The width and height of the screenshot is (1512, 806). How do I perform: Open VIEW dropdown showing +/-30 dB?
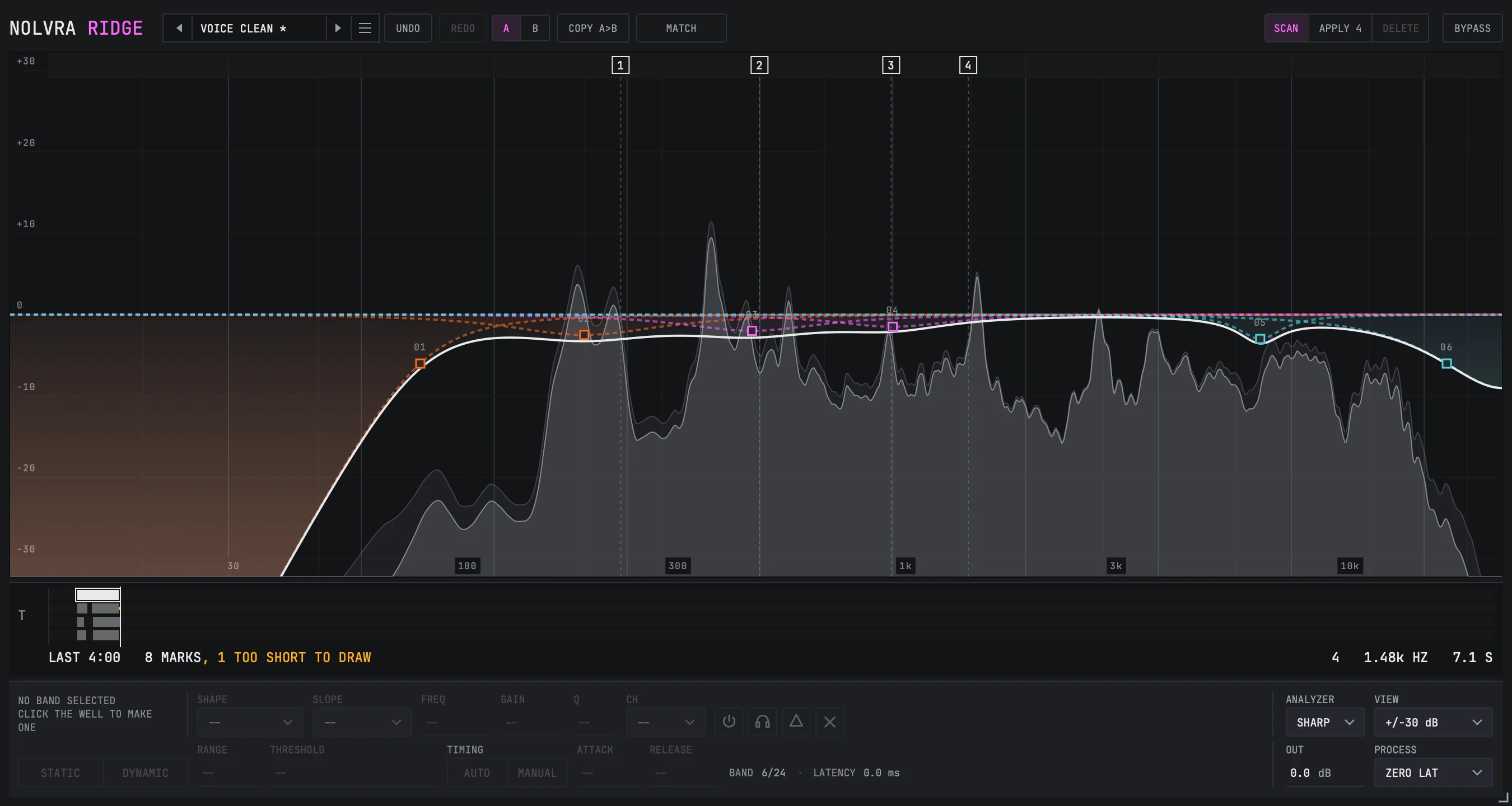pyautogui.click(x=1433, y=722)
